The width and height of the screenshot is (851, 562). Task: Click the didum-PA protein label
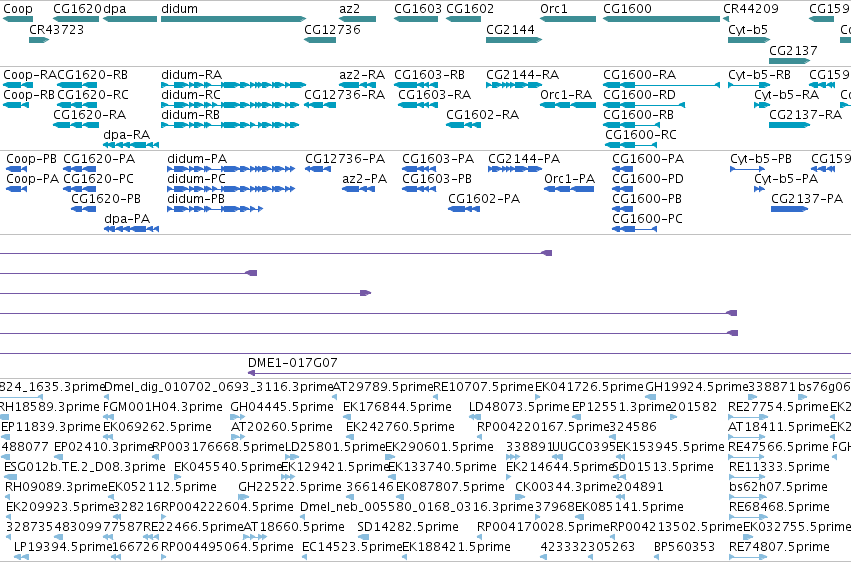click(x=197, y=159)
